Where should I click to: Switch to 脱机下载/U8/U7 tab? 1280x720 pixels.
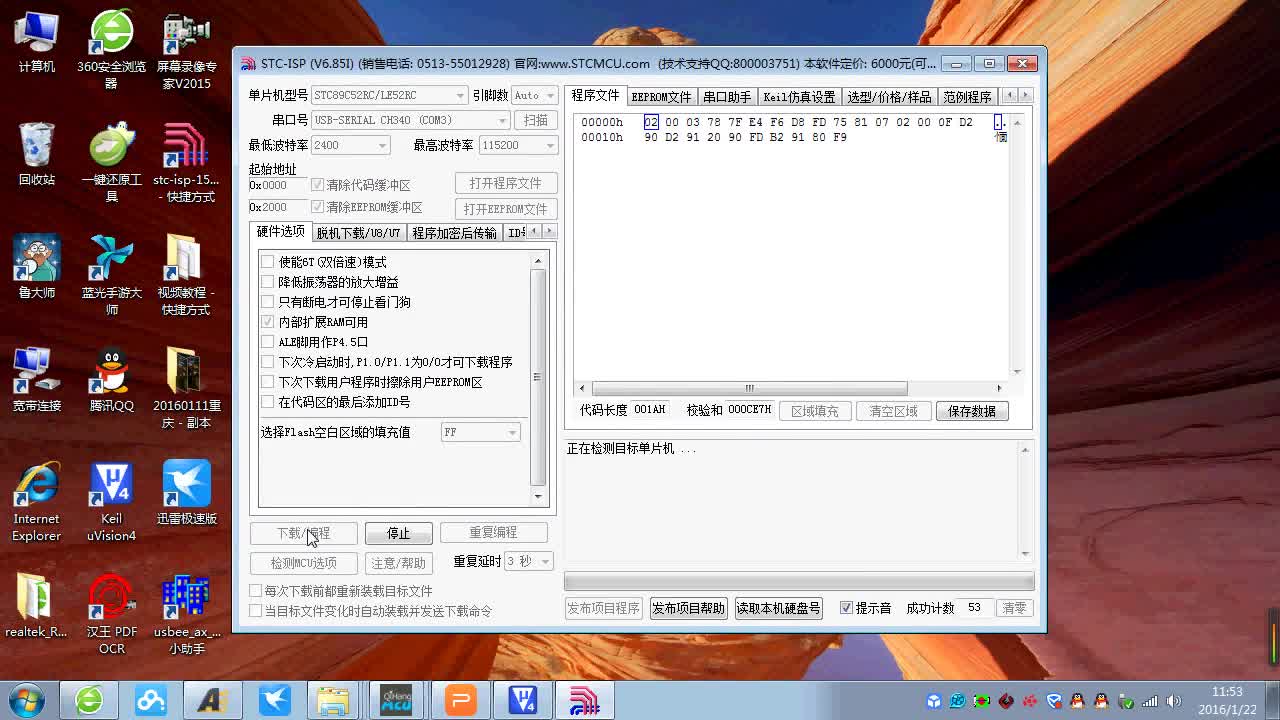[x=358, y=233]
